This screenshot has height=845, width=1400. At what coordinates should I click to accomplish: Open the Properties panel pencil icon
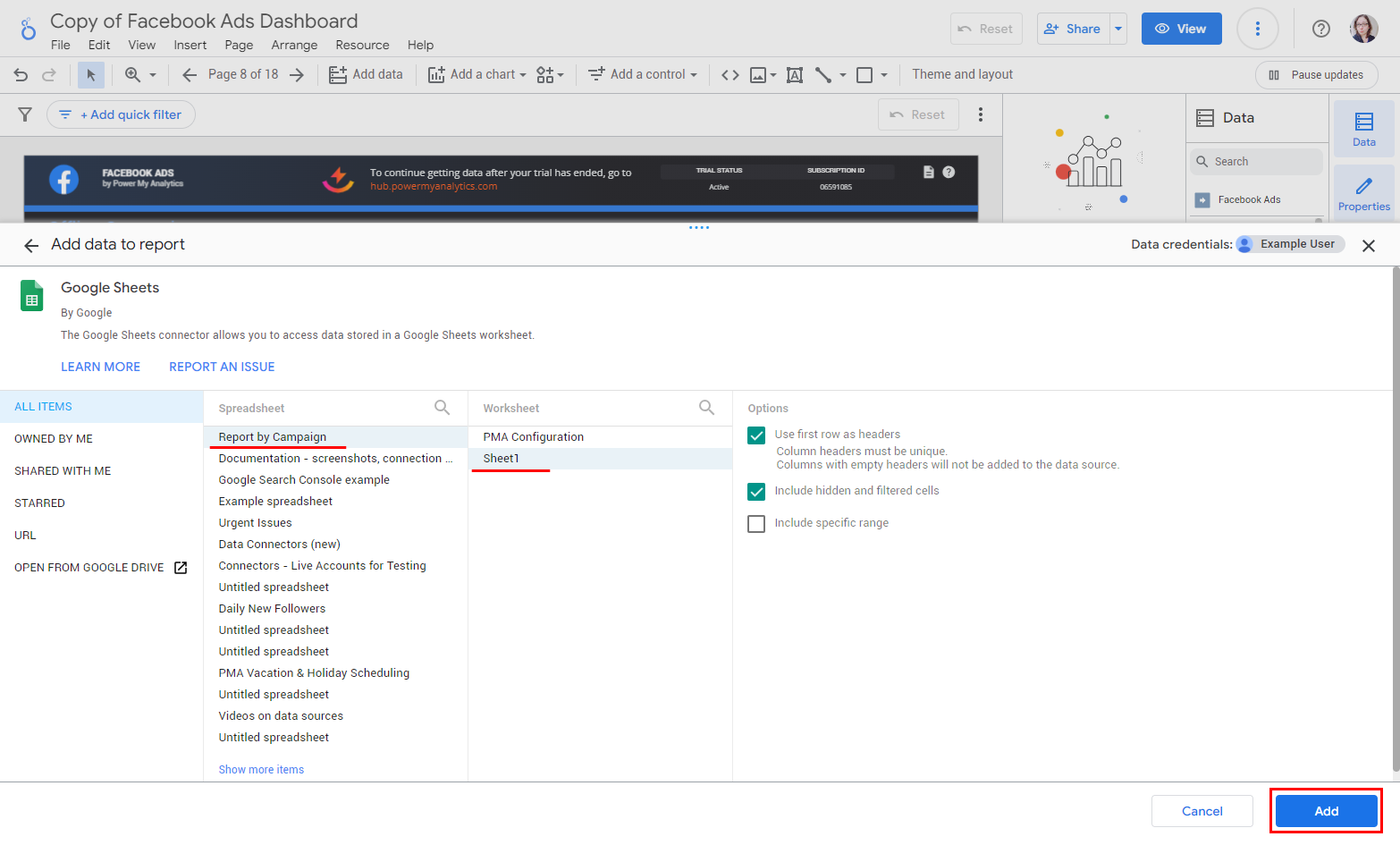pos(1363,193)
